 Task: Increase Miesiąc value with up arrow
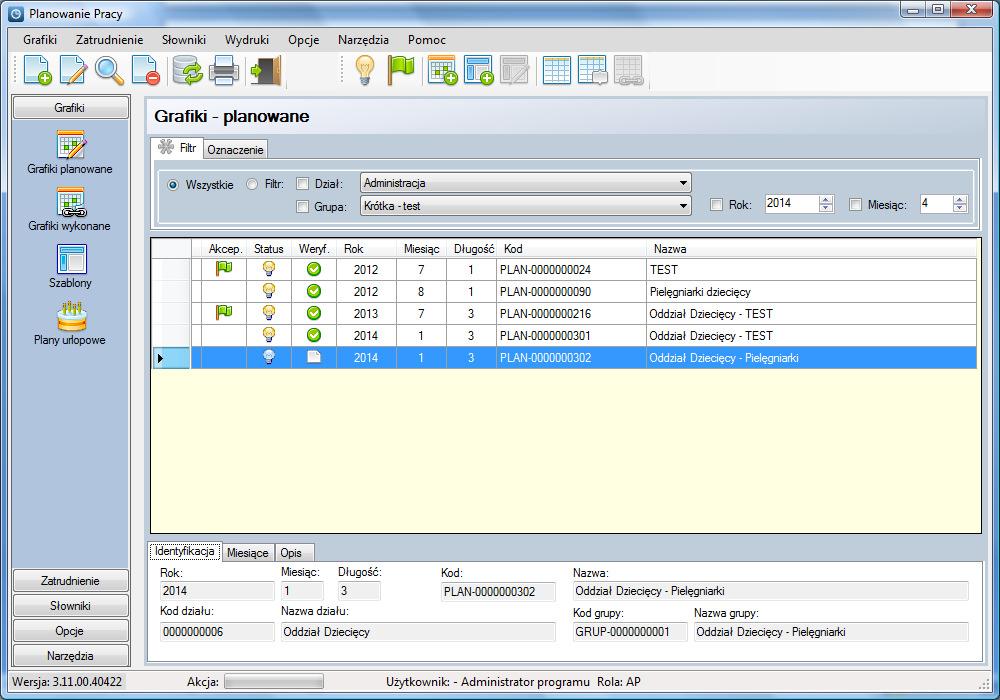(x=960, y=200)
